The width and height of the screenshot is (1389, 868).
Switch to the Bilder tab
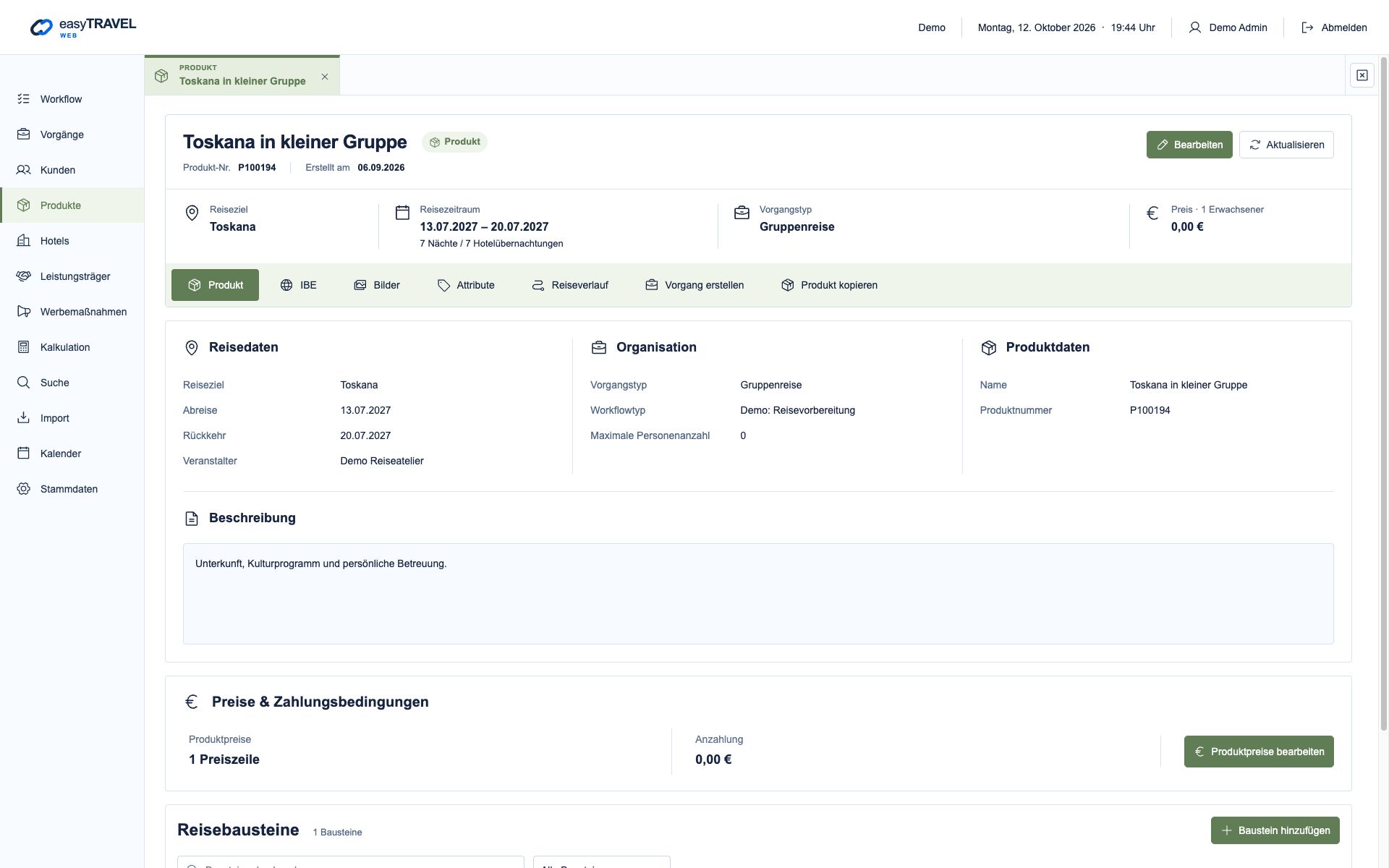coord(377,285)
